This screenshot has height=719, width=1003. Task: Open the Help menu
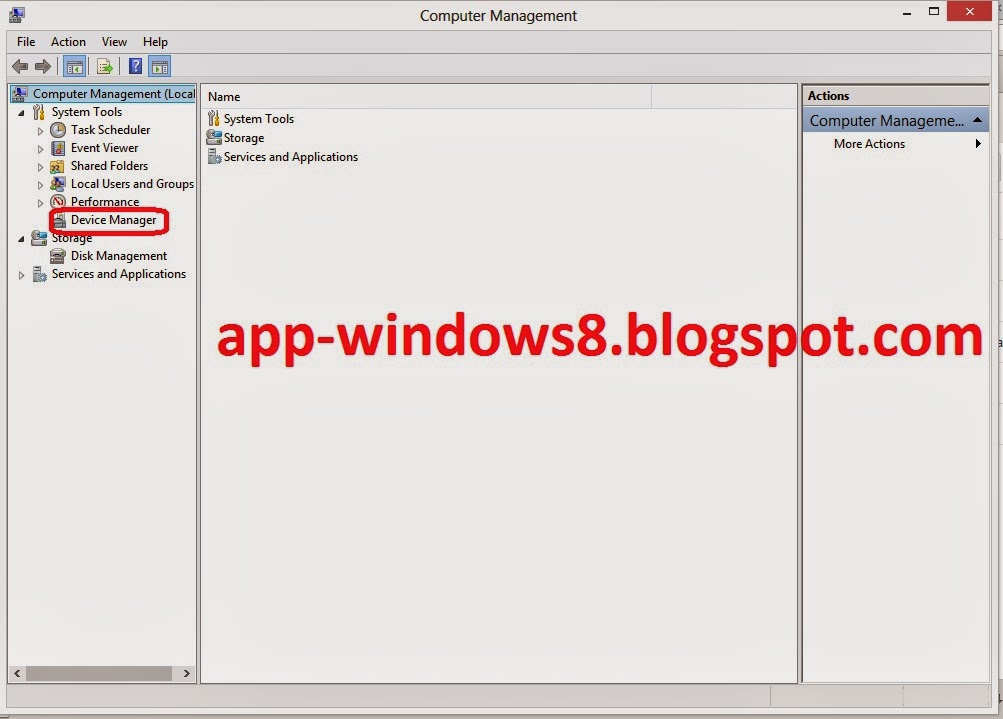(155, 42)
